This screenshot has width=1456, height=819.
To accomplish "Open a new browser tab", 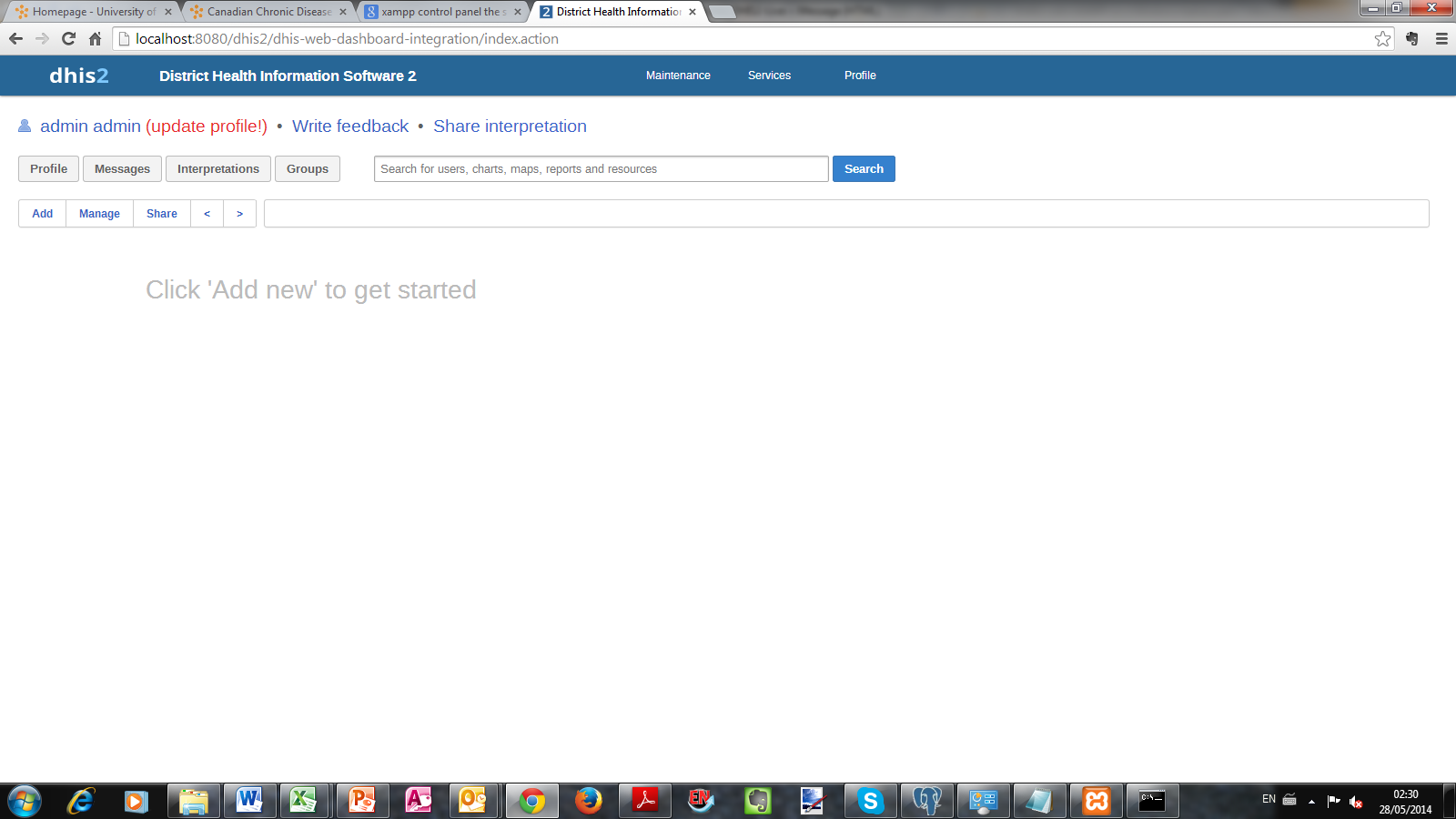I will tap(722, 12).
